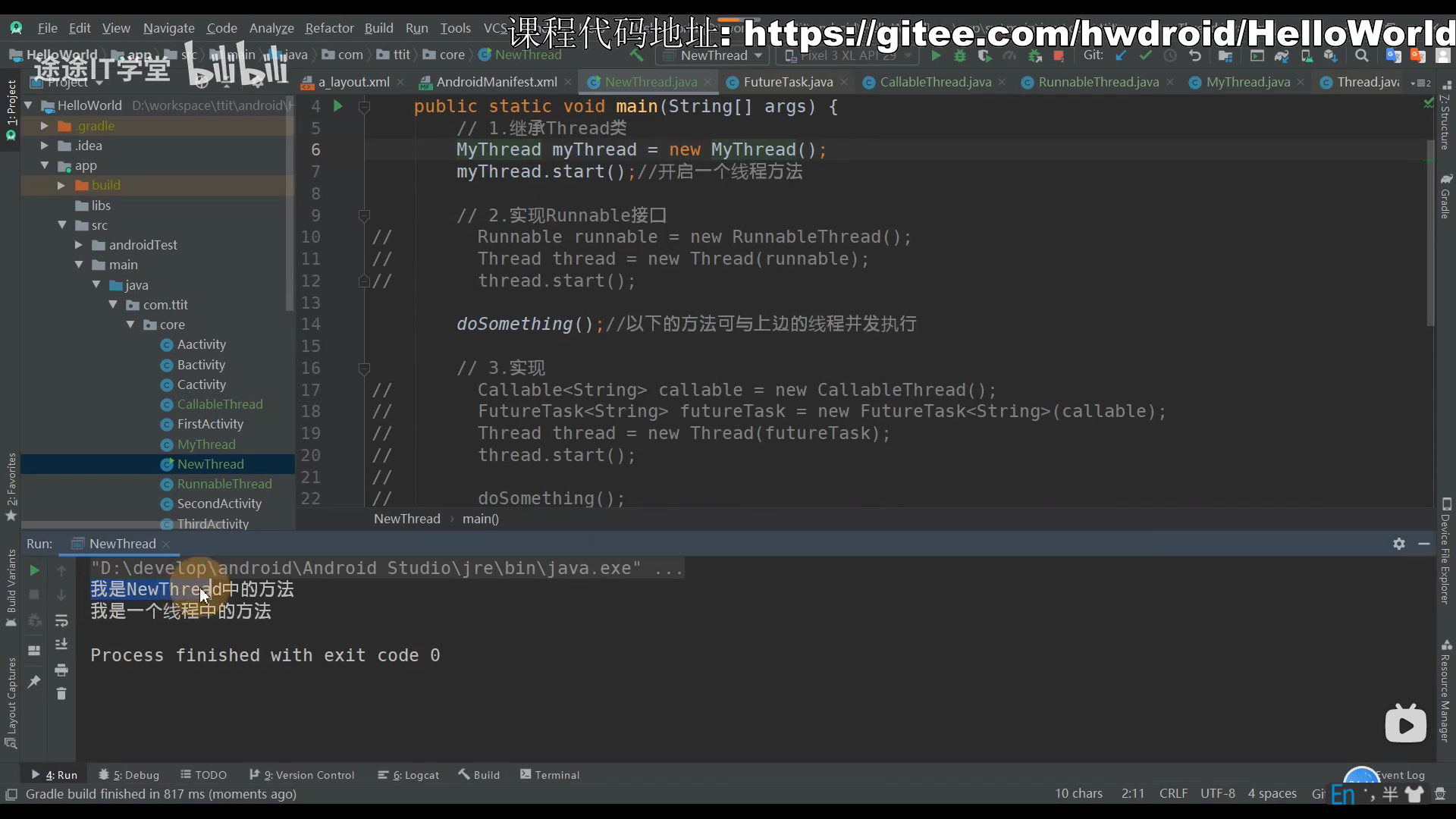Rerun NewThread in the Run panel
This screenshot has width=1456, height=819.
point(34,570)
